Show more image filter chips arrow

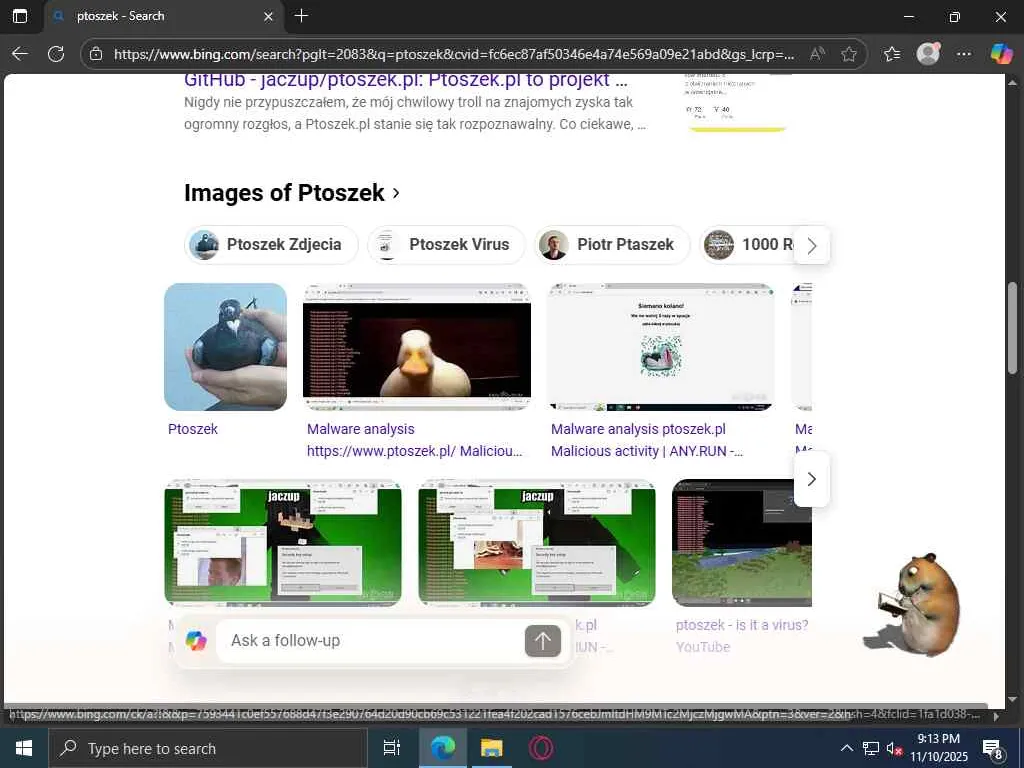(812, 246)
